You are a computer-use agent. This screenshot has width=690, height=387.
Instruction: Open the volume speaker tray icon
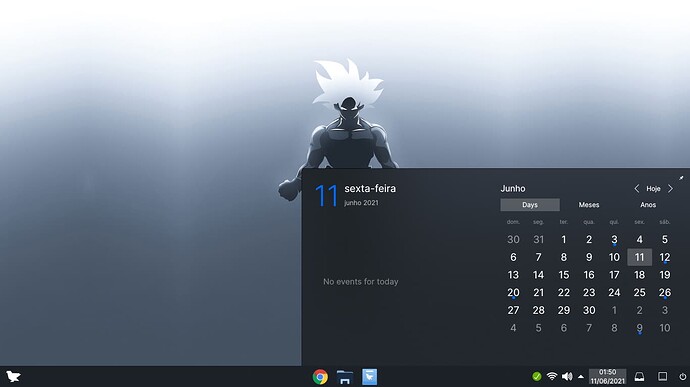pos(567,376)
